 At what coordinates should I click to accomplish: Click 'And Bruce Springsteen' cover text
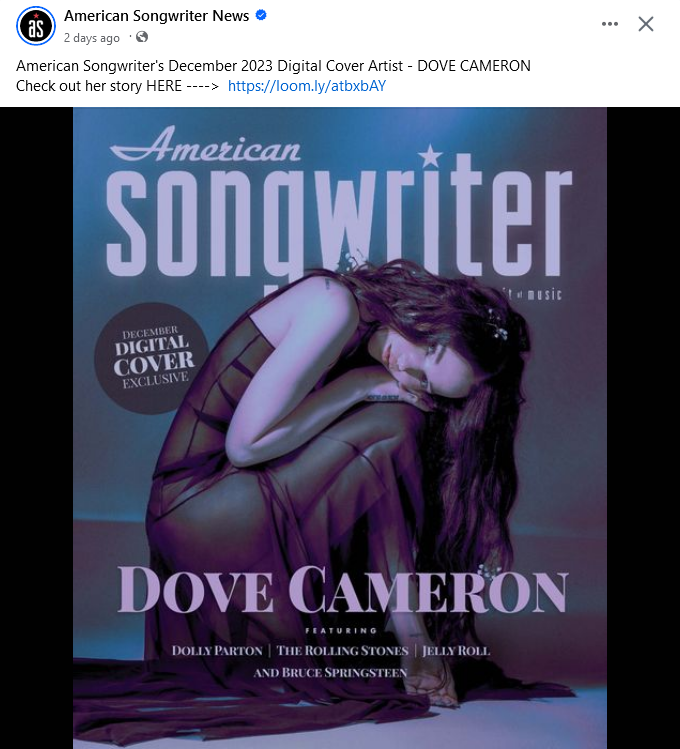pyautogui.click(x=330, y=673)
